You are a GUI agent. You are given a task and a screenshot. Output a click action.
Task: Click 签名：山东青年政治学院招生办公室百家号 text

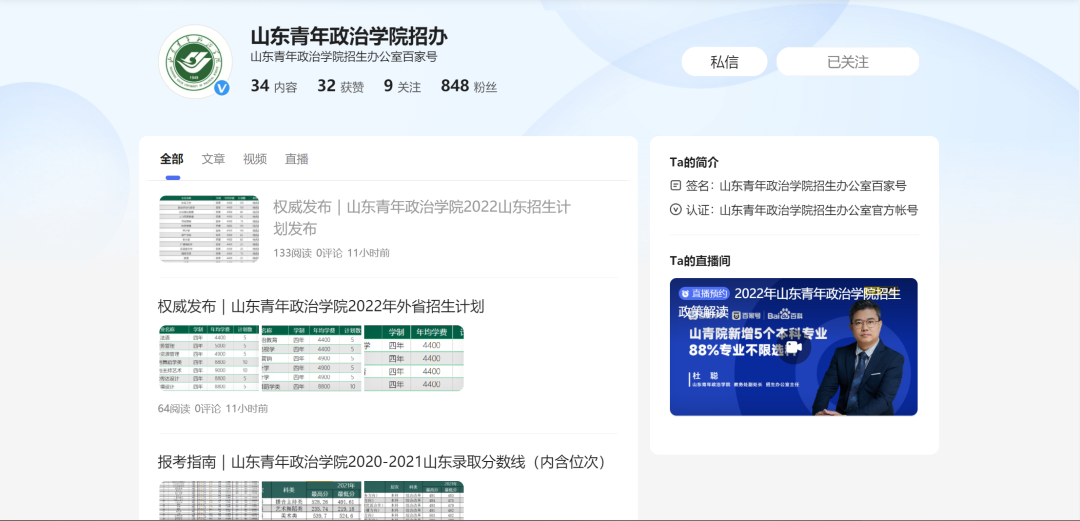tap(796, 185)
